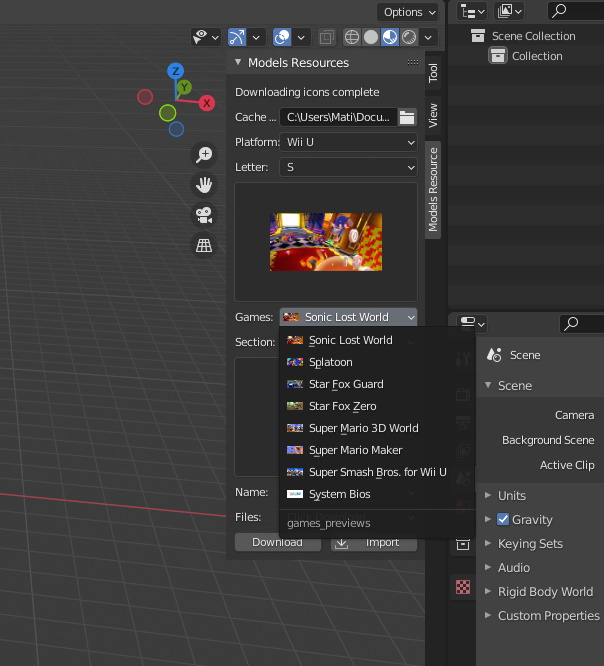Open the gizmo settings dropdown arrow

[257, 37]
